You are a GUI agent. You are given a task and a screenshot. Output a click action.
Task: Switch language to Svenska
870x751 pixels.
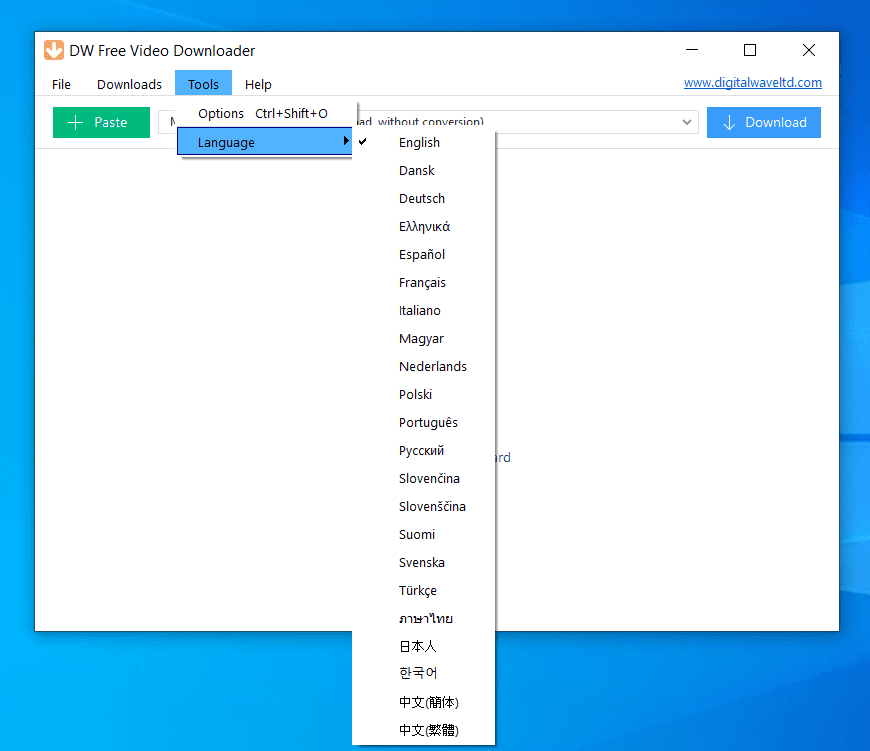423,562
